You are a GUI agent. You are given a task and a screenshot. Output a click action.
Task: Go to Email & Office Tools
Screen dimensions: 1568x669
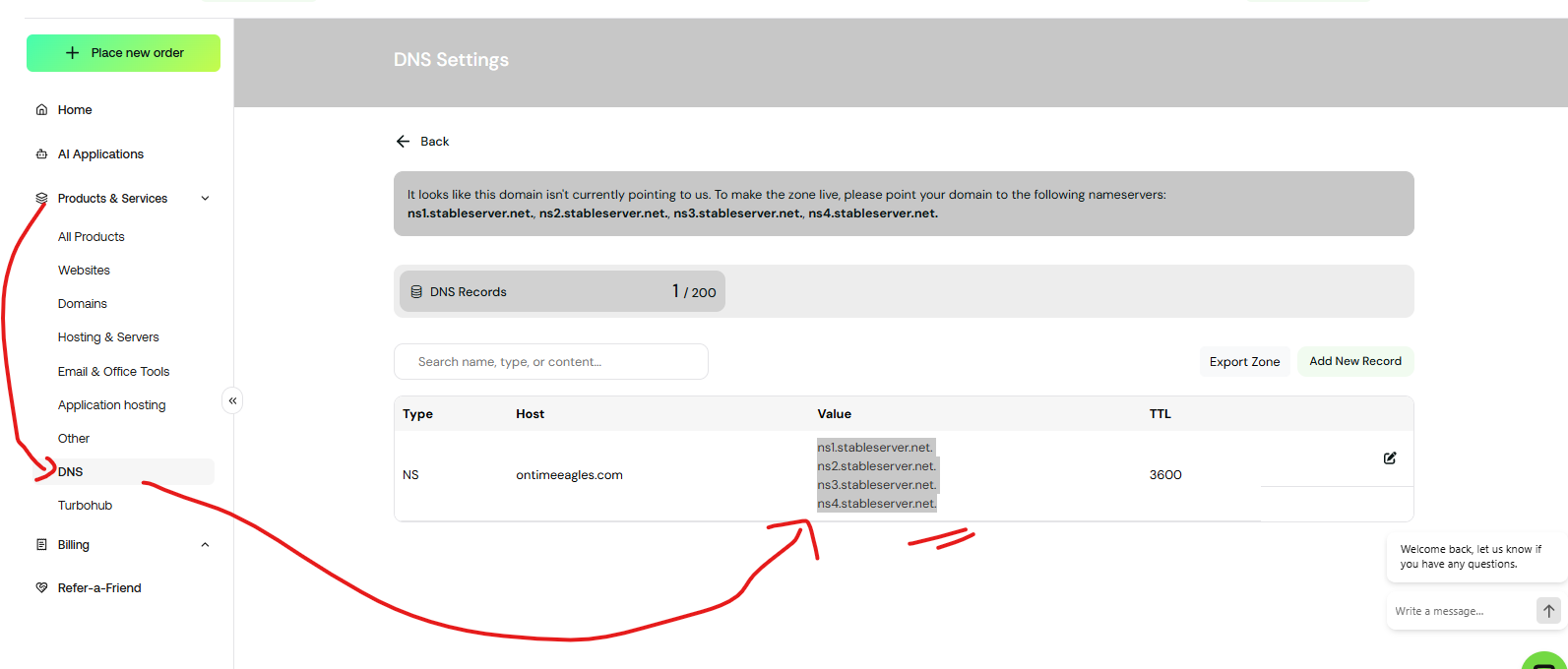pos(113,372)
